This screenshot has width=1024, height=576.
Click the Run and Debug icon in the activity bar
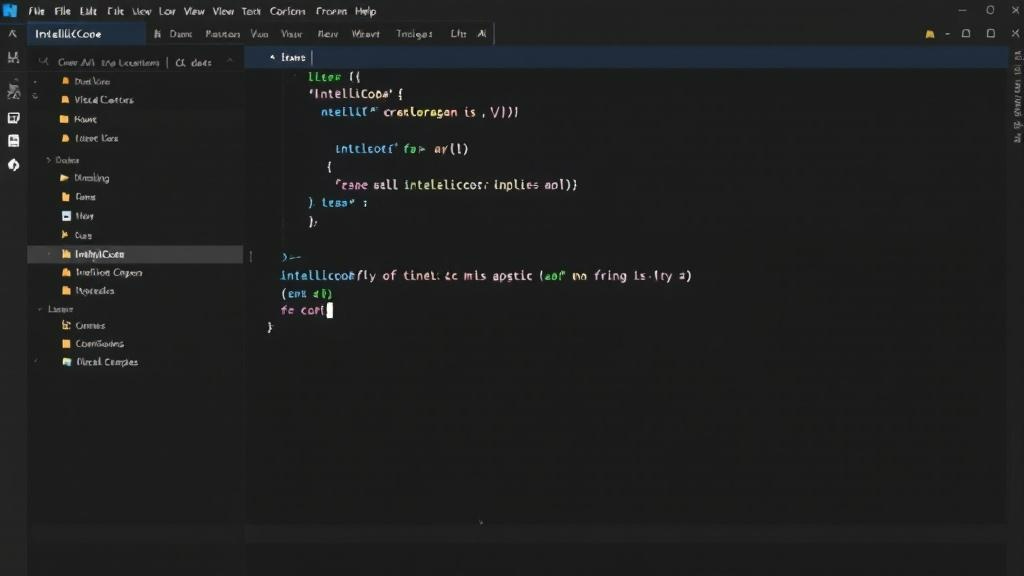pos(13,117)
